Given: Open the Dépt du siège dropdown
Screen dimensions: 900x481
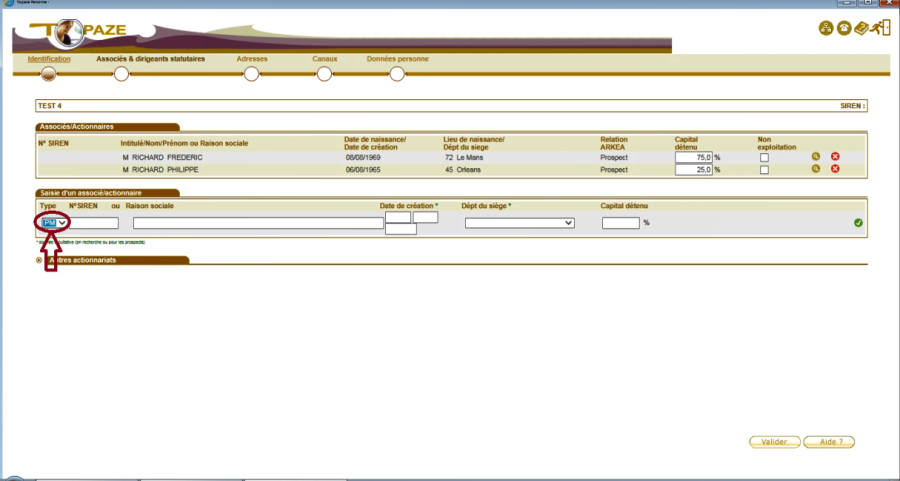Looking at the screenshot, I should pyautogui.click(x=519, y=223).
